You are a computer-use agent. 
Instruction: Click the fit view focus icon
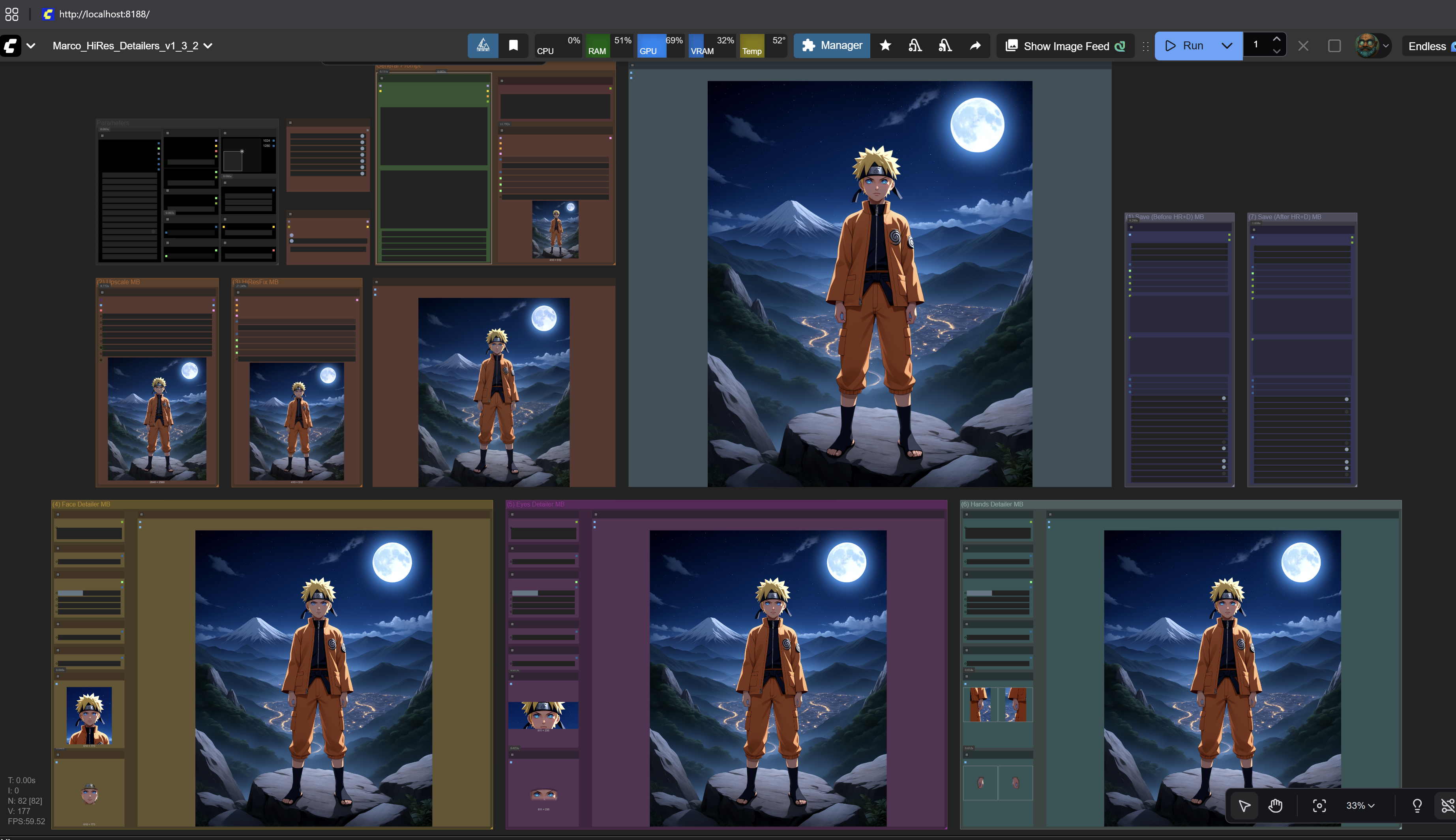1319,805
